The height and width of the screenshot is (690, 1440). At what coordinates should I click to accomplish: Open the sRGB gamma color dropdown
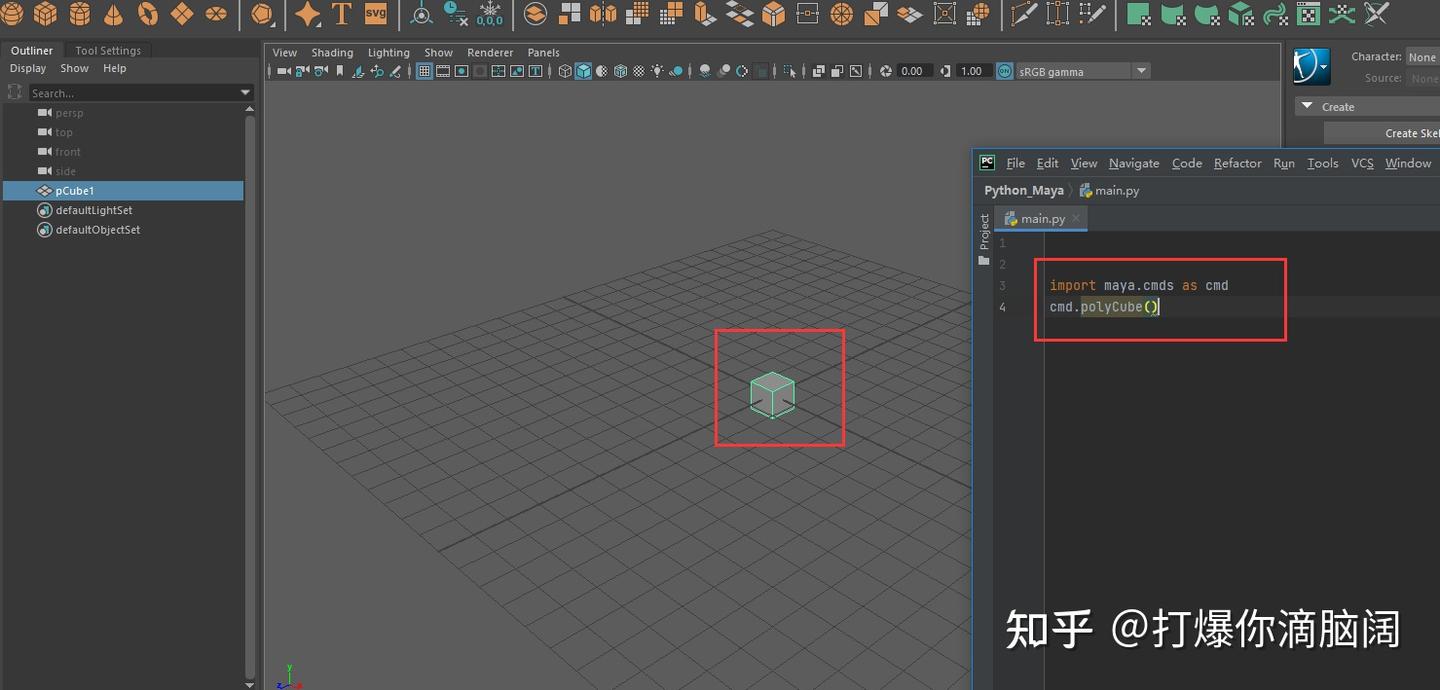click(x=1140, y=70)
